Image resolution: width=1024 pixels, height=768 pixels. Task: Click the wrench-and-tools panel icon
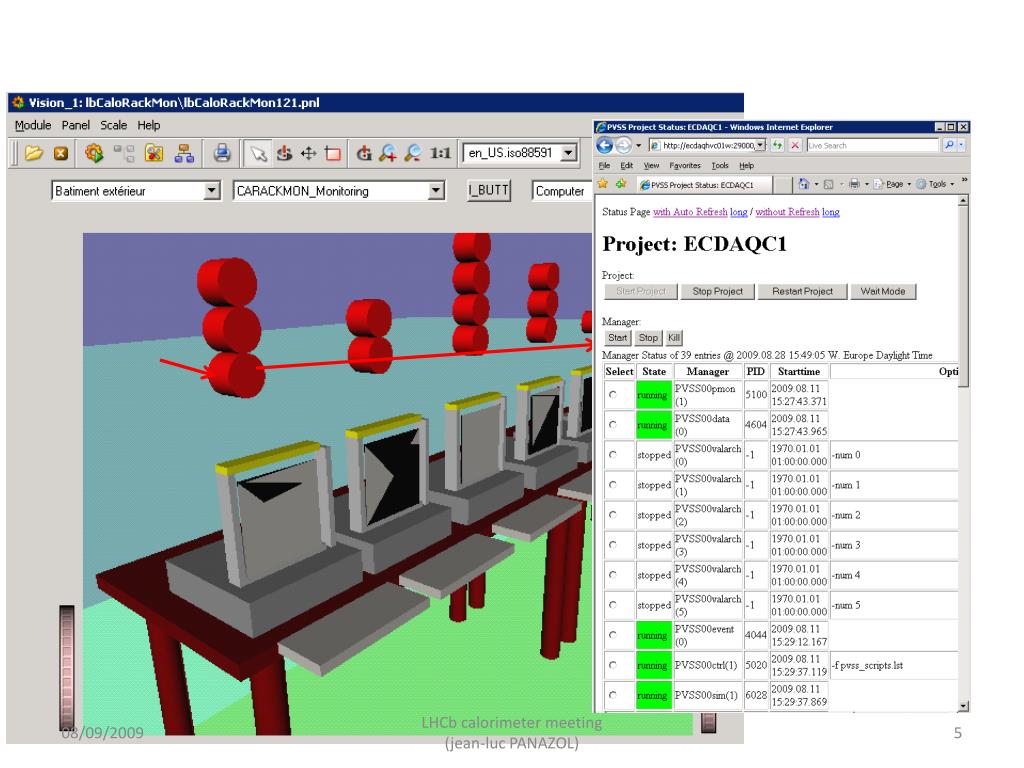(x=154, y=153)
